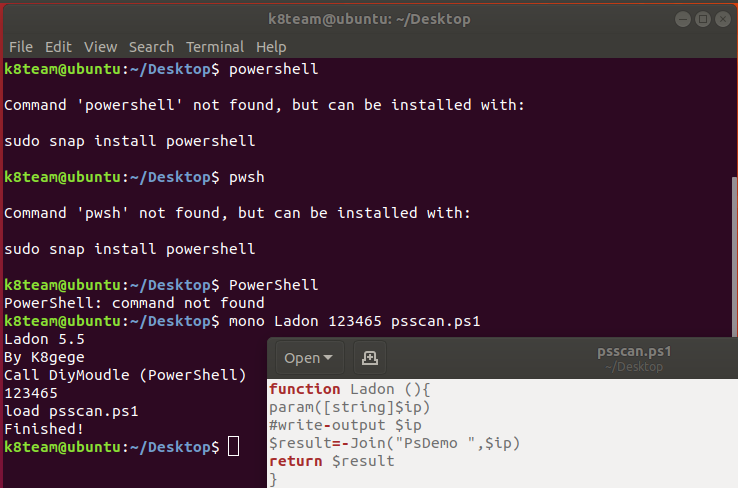The height and width of the screenshot is (488, 738).
Task: Click the terminal title bar text
Action: click(x=369, y=19)
